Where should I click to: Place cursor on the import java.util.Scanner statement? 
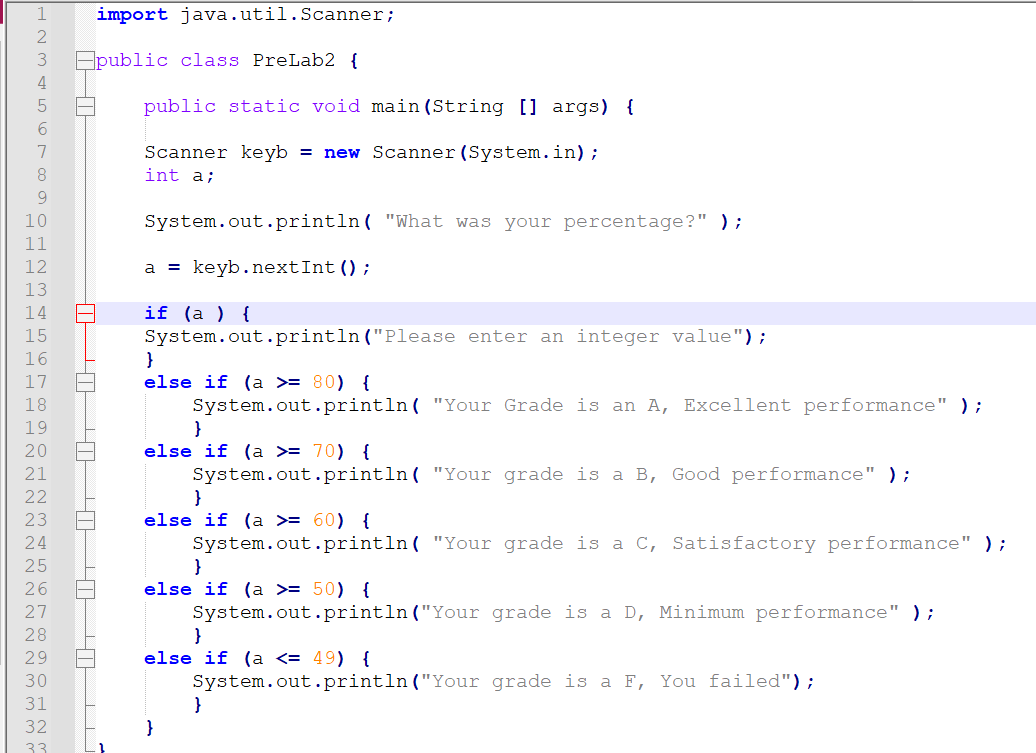pyautogui.click(x=240, y=14)
